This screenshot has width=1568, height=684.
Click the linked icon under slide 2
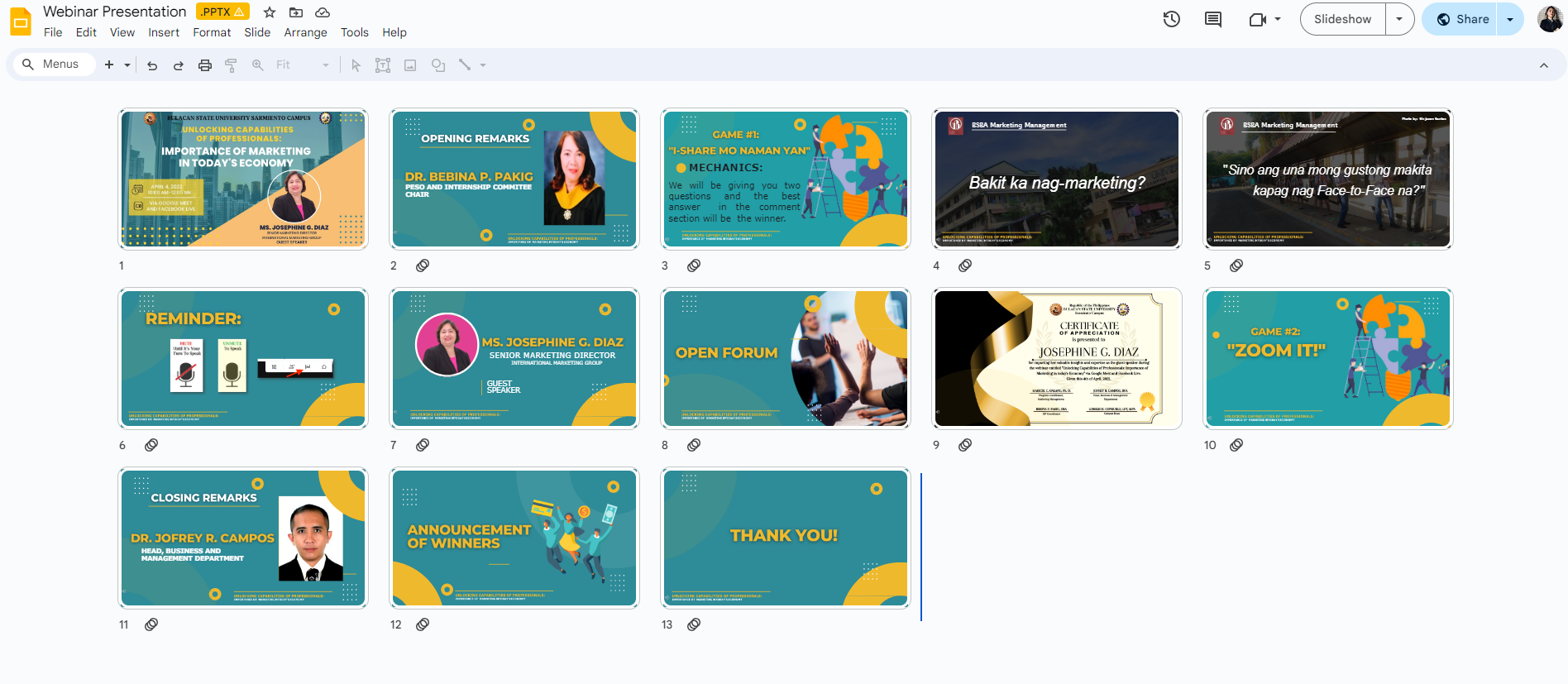point(423,265)
